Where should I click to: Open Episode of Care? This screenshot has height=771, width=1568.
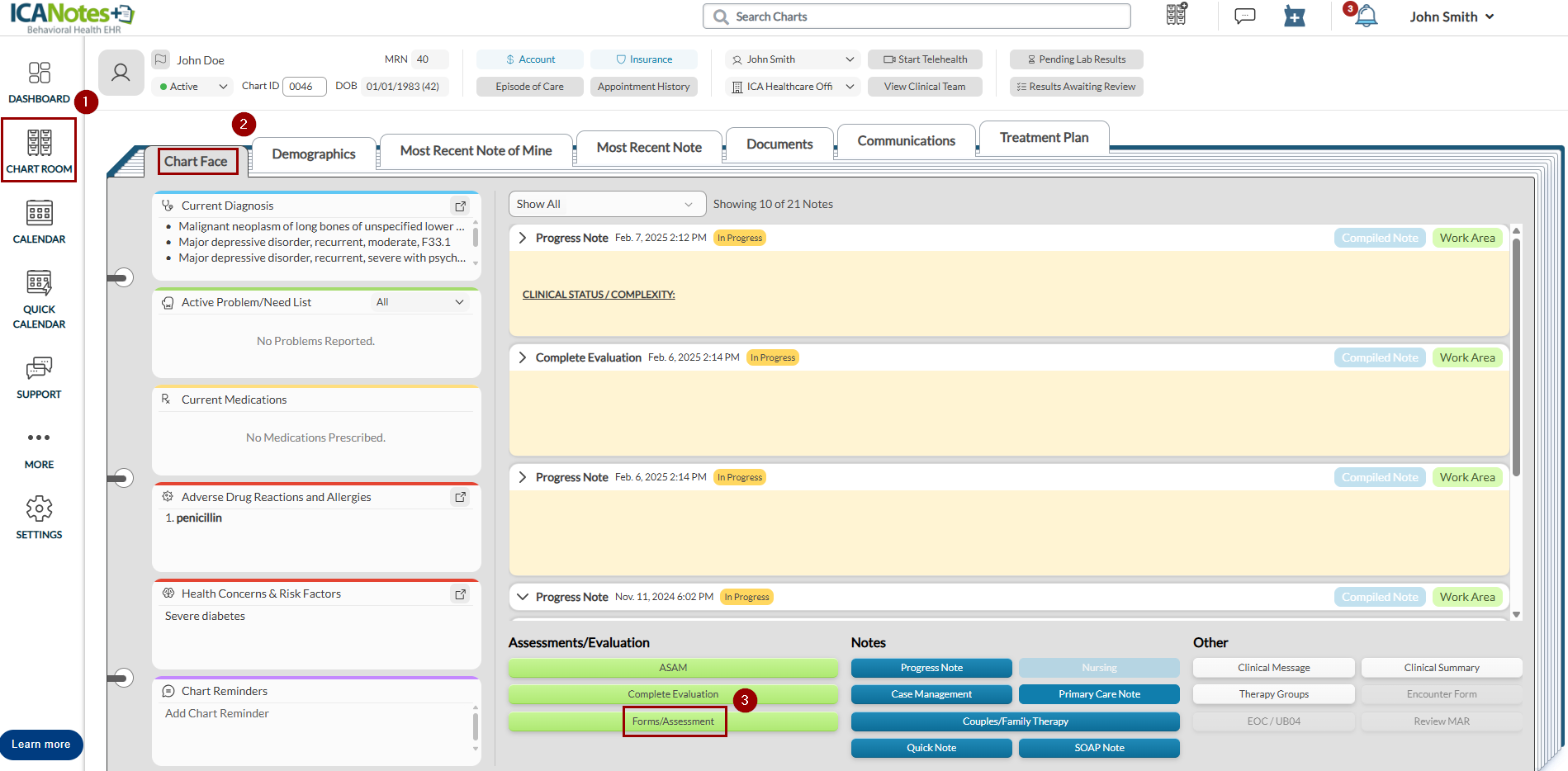tap(530, 87)
